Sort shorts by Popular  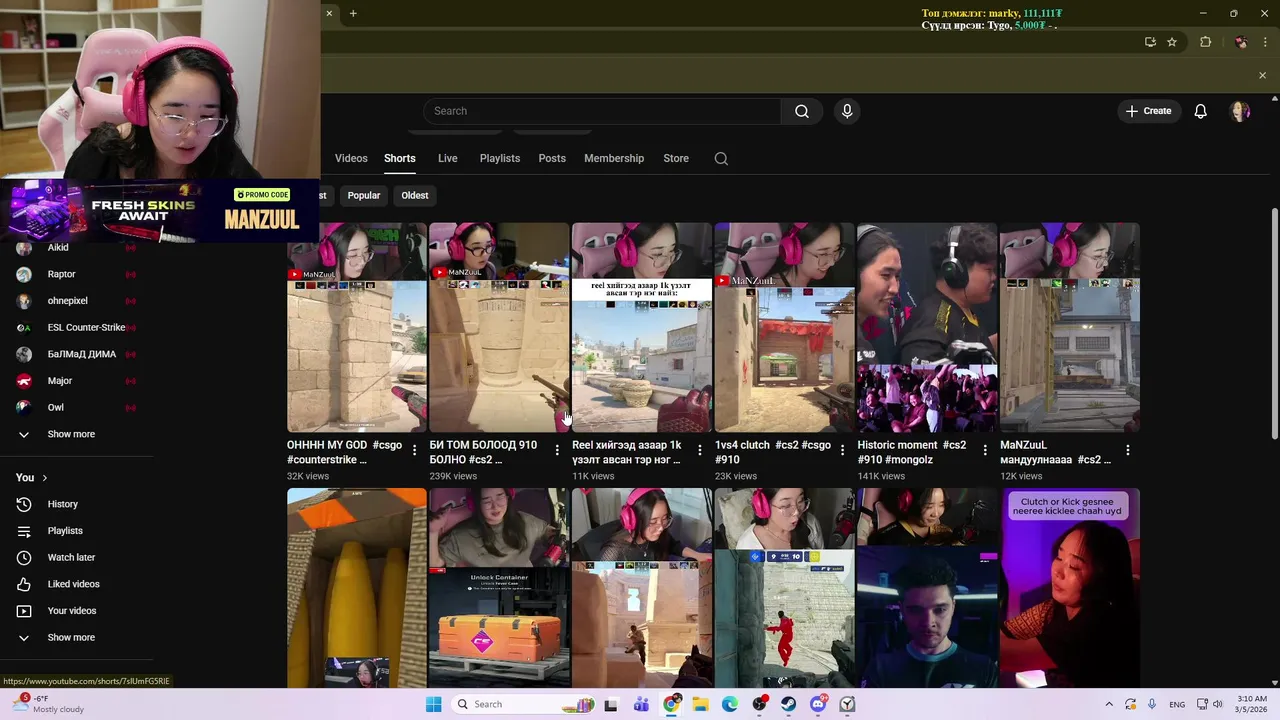364,195
